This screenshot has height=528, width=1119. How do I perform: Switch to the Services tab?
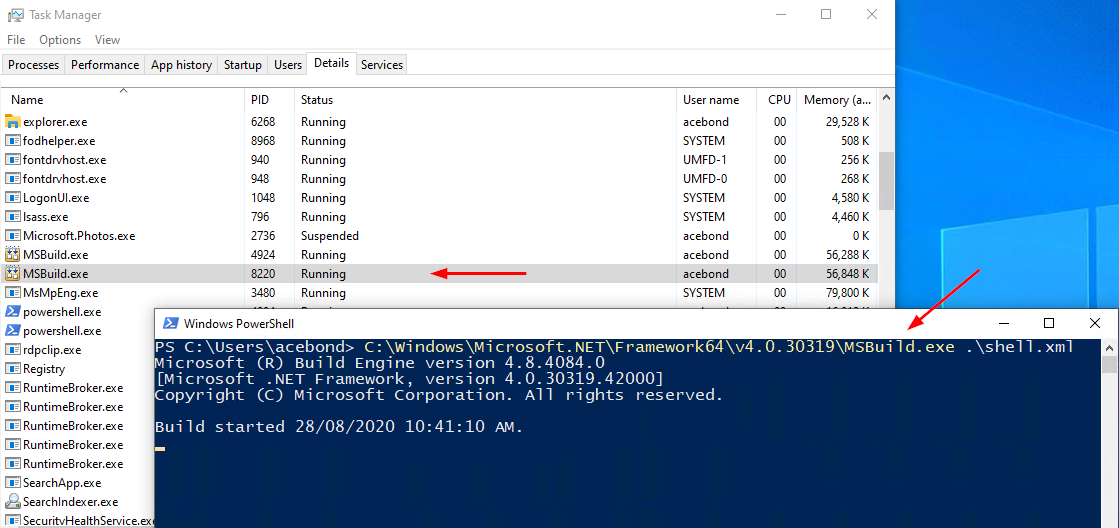point(382,65)
